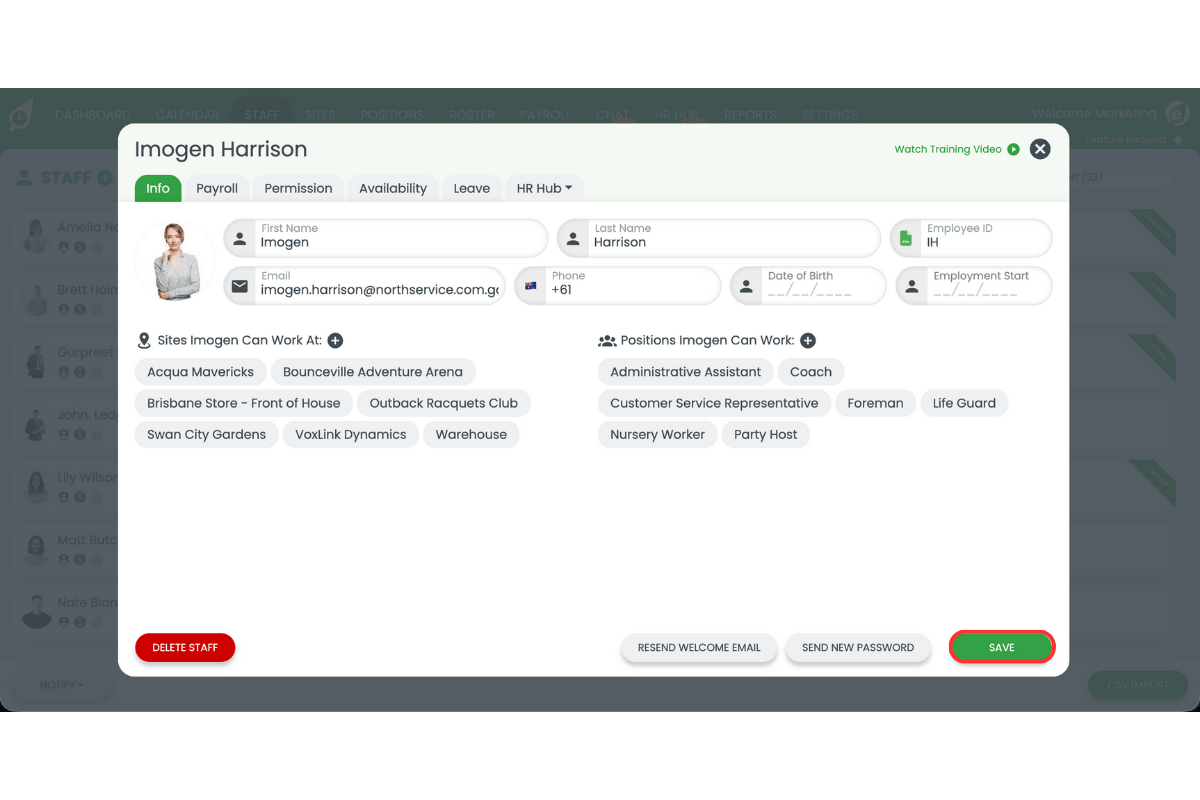This screenshot has height=800, width=1200.
Task: Toggle the Coach position tag
Action: [811, 371]
